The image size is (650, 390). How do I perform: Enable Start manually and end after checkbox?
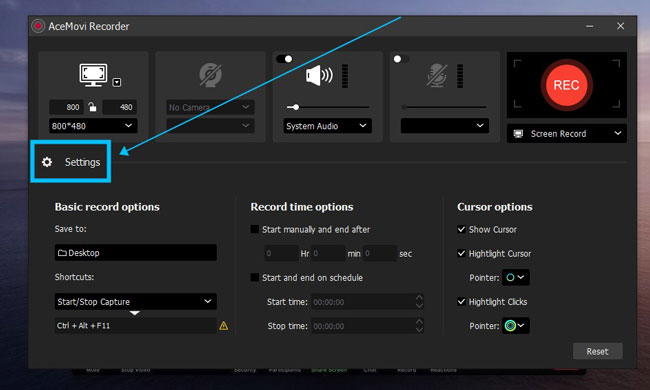(x=255, y=229)
